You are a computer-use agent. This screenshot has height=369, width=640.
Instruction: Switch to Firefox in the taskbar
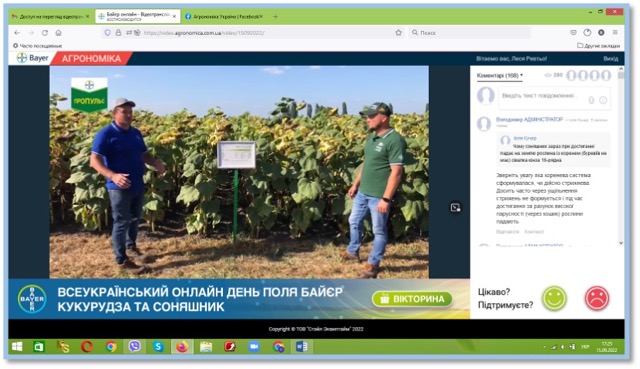point(182,347)
